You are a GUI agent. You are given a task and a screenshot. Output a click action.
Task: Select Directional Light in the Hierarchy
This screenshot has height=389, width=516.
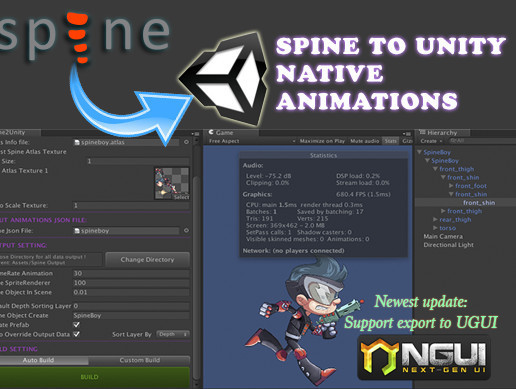pyautogui.click(x=448, y=245)
